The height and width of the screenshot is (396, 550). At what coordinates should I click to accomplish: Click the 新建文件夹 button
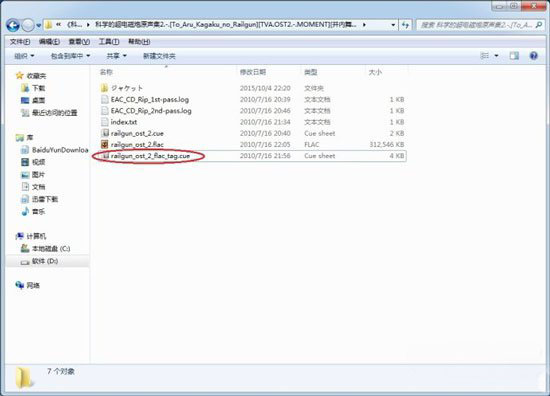click(x=159, y=56)
